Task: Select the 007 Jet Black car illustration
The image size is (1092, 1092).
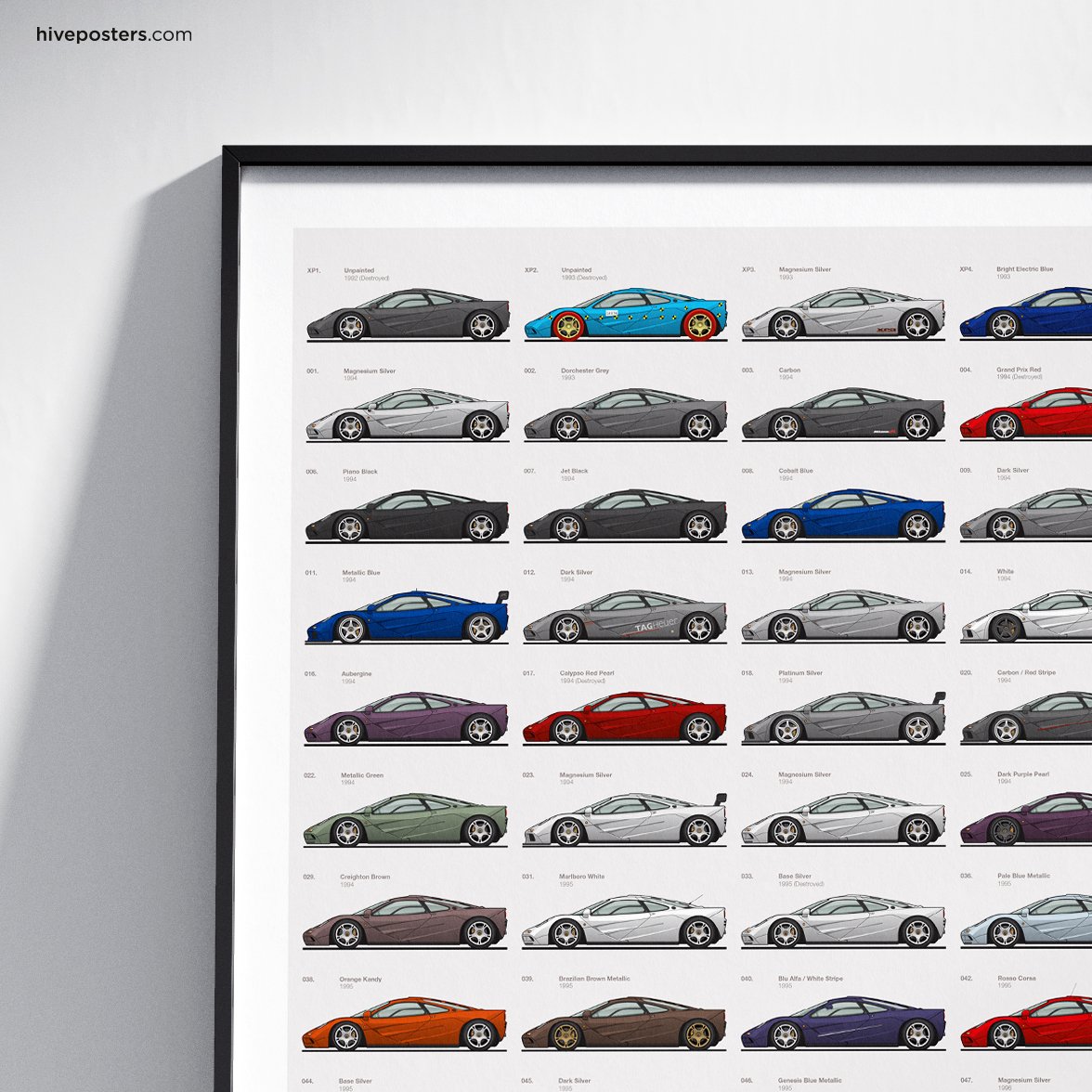Action: [x=625, y=516]
